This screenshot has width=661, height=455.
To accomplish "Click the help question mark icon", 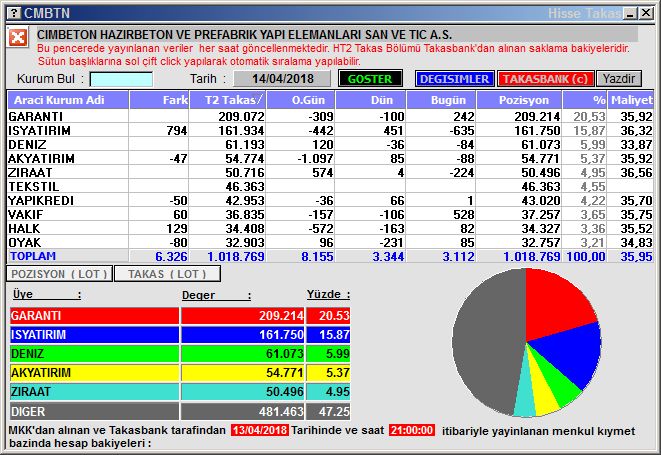I will [x=14, y=13].
